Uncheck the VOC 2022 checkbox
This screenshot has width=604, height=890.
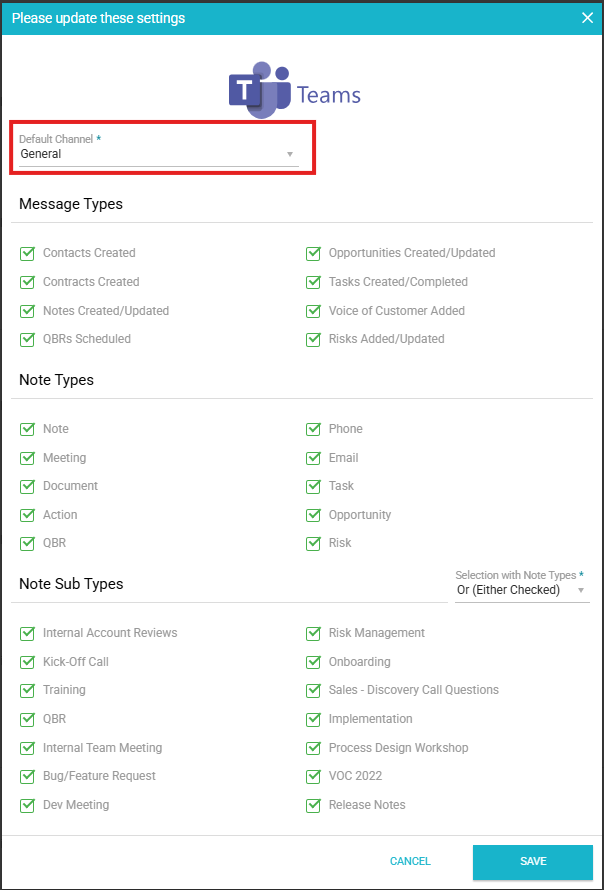[x=314, y=777]
